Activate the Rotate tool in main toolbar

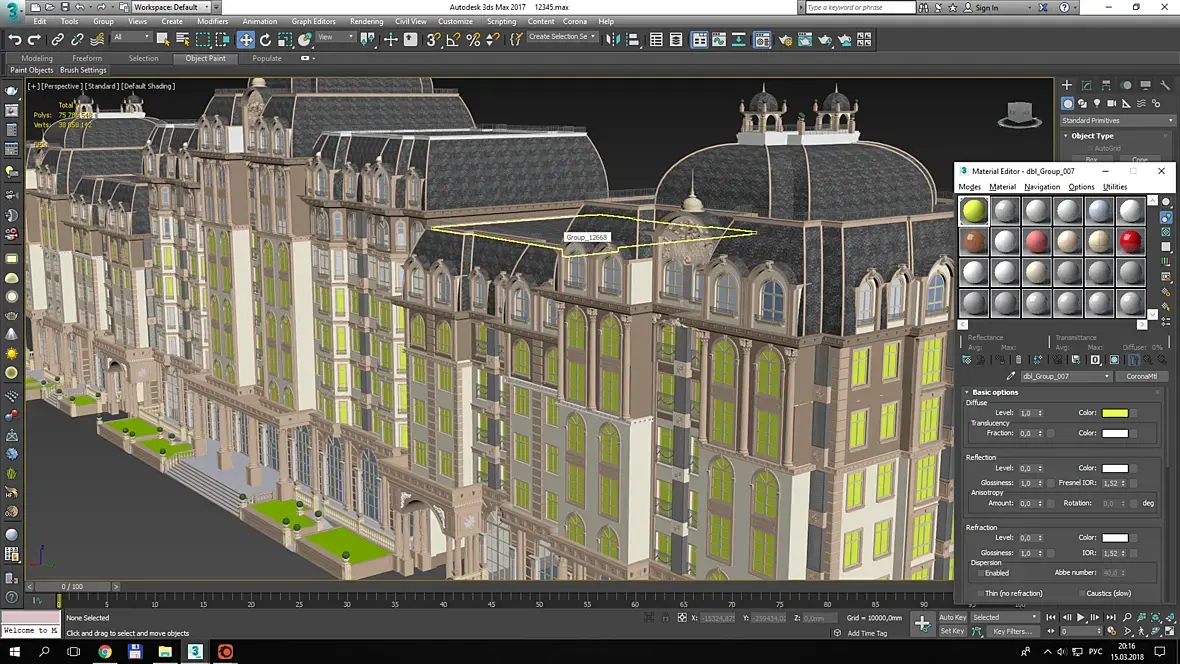[265, 40]
